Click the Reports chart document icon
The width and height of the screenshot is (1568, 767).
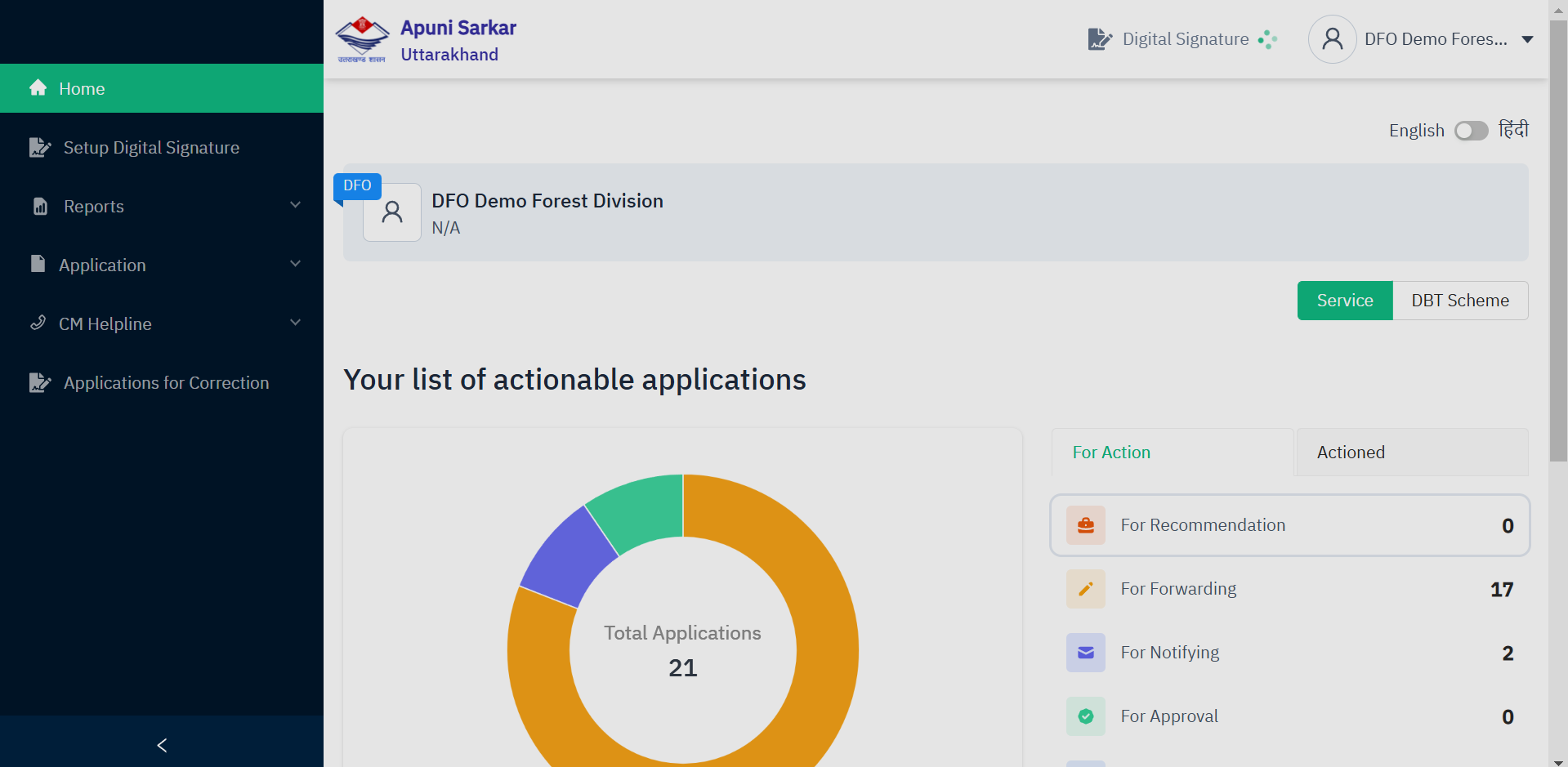click(x=40, y=206)
